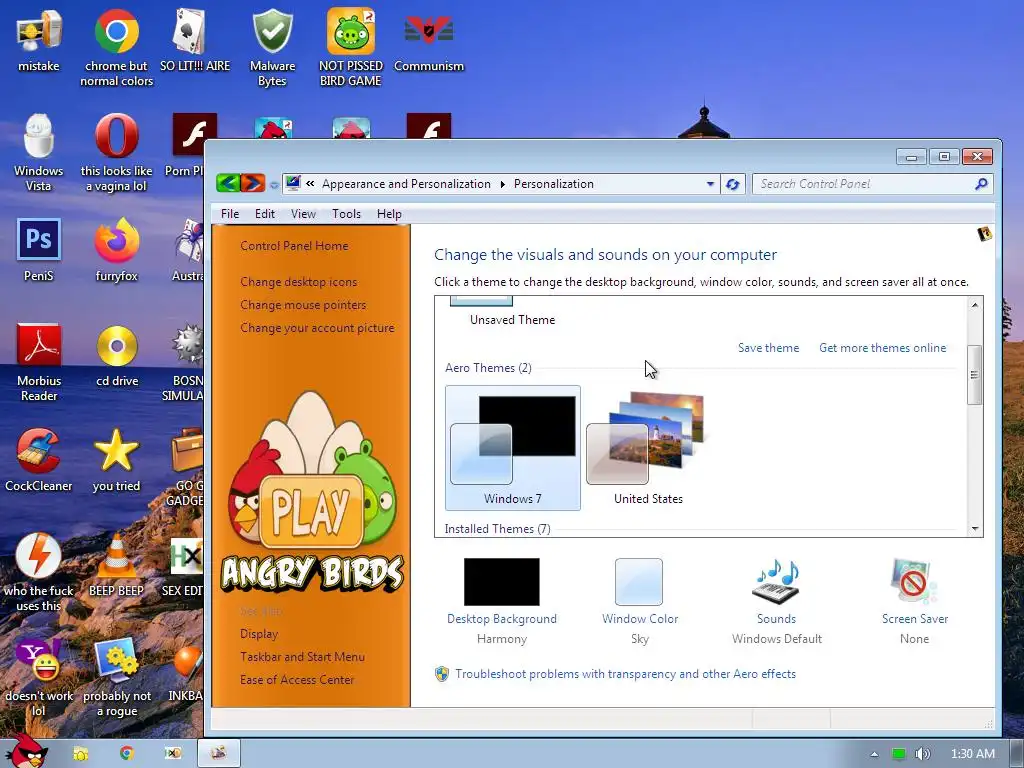Open the yellow folder taskbar icon

tap(81, 753)
